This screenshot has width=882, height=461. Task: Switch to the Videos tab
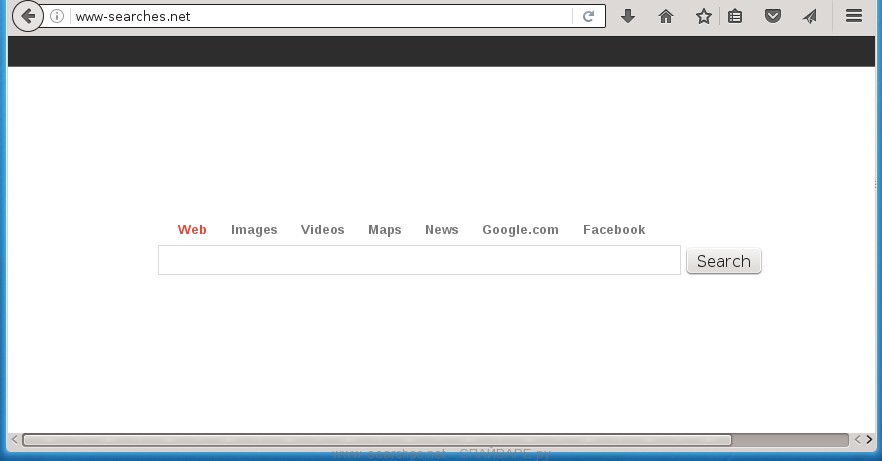322,230
